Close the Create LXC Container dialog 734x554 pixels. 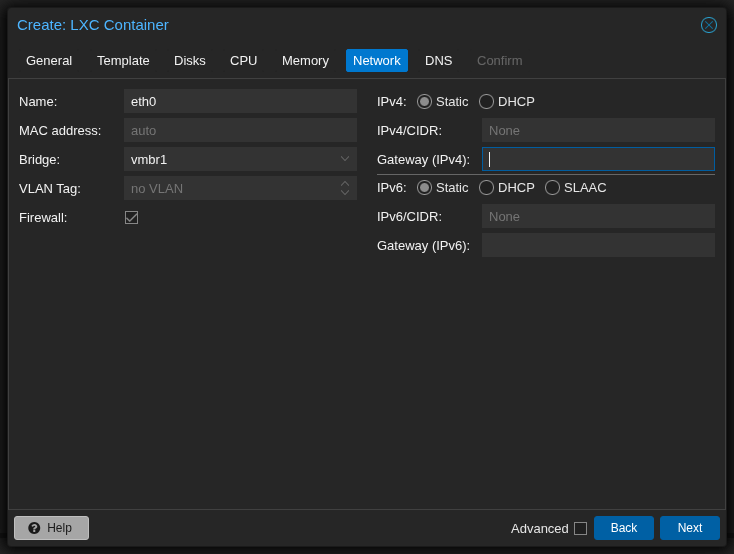(708, 25)
